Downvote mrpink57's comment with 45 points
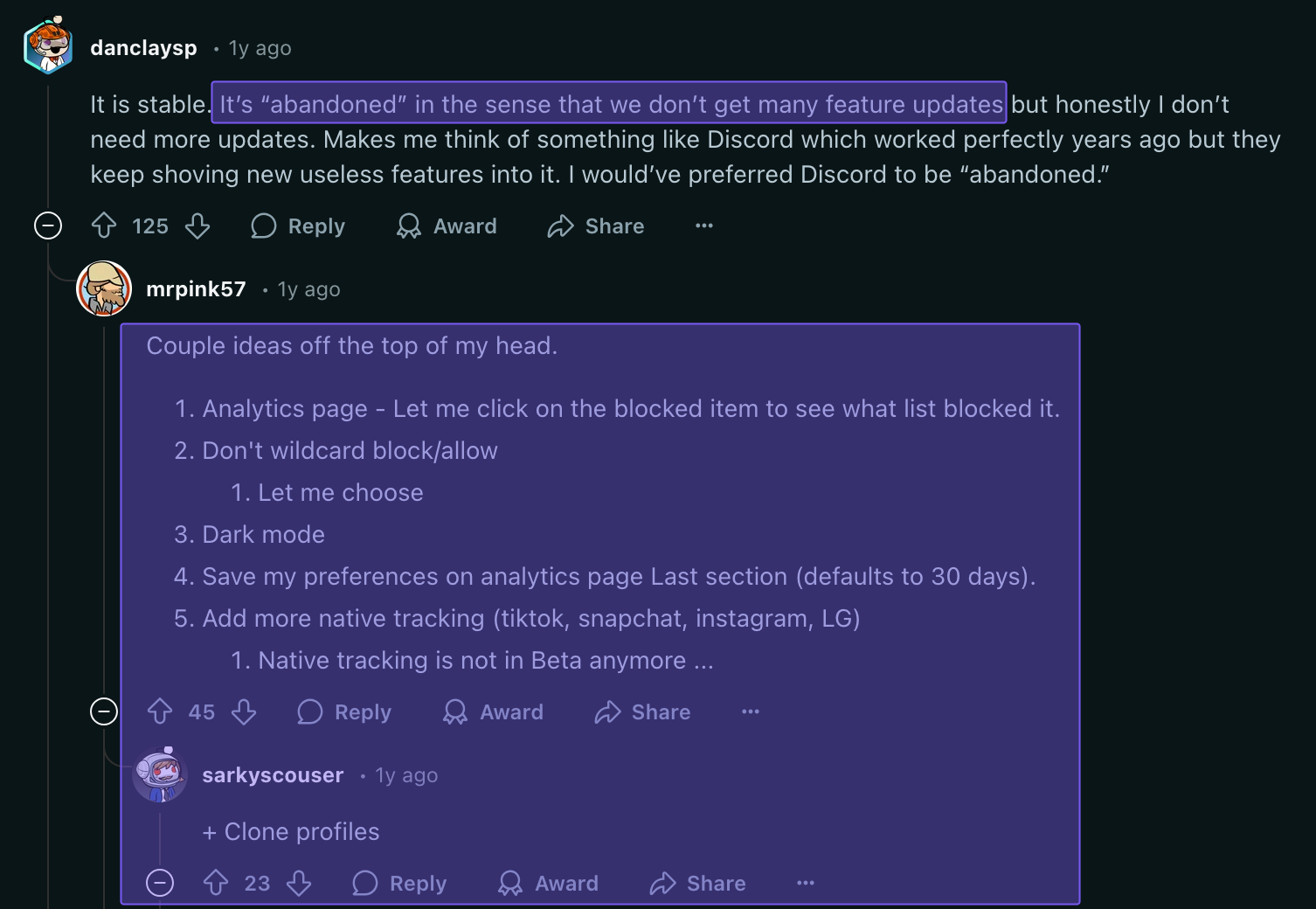 click(244, 712)
